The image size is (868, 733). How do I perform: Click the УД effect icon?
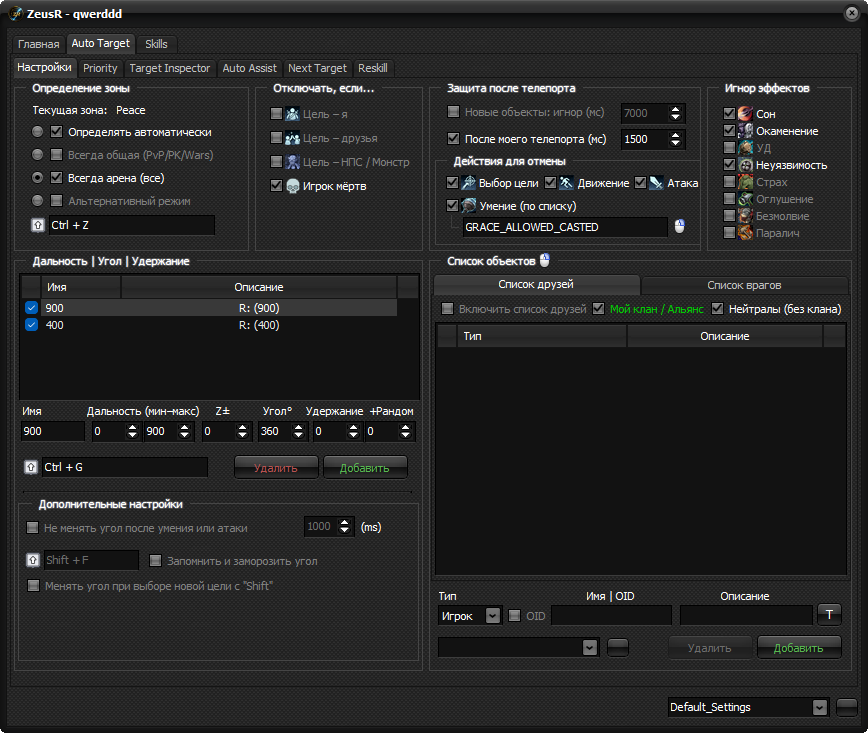(x=745, y=148)
